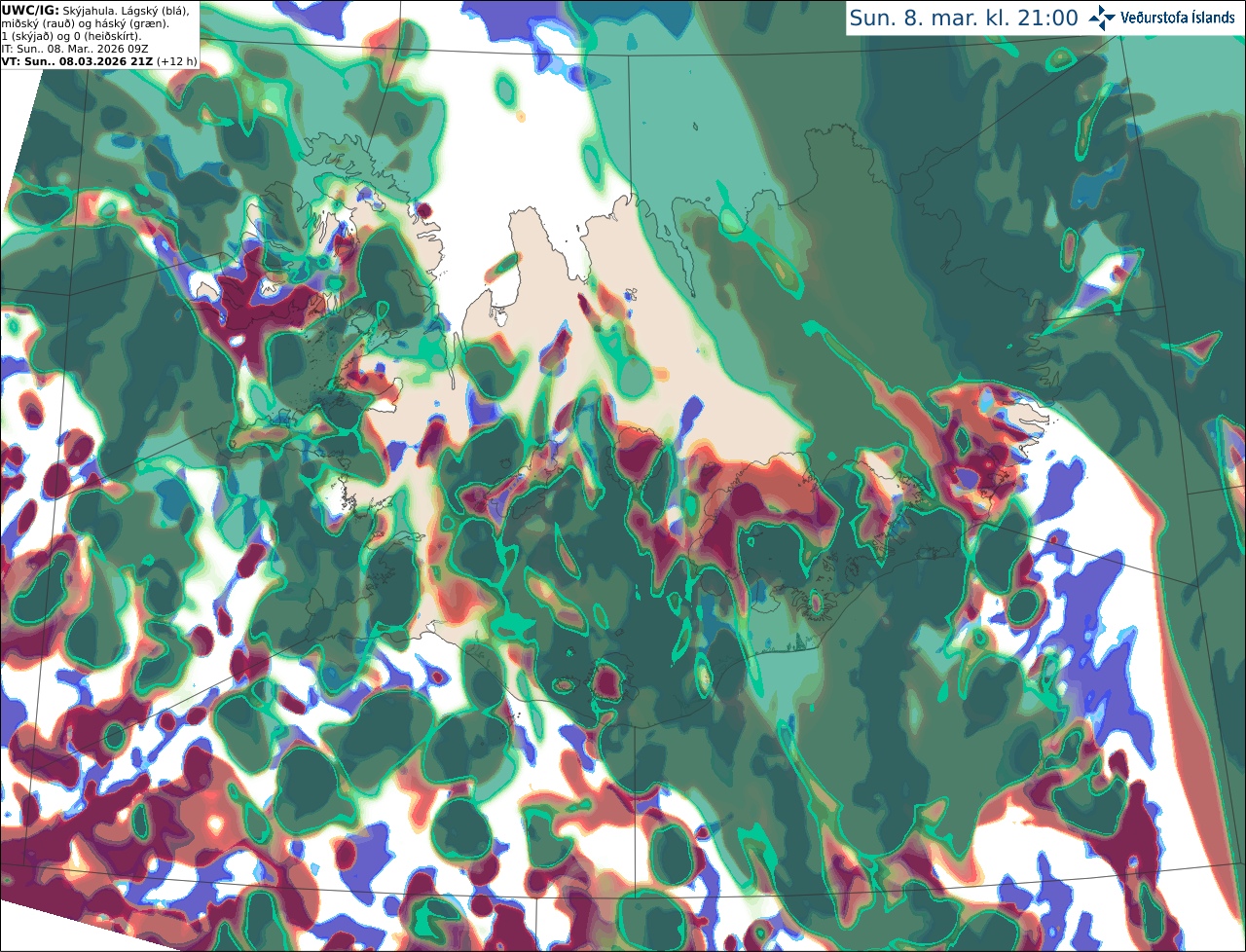Image resolution: width=1246 pixels, height=952 pixels.
Task: Click the 'VT: Sun.. 08.03.2026 21Z' line
Action: 77,60
